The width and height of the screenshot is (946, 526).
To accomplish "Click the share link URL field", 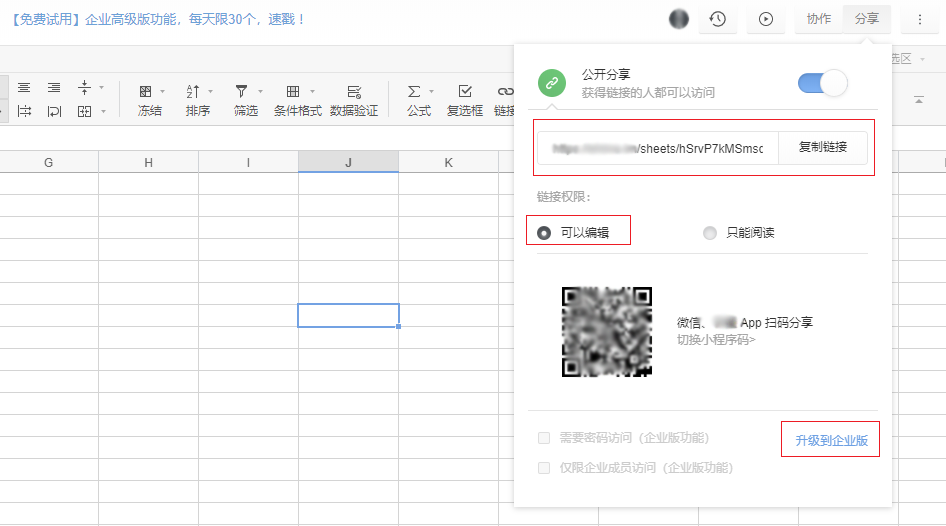I will click(658, 148).
